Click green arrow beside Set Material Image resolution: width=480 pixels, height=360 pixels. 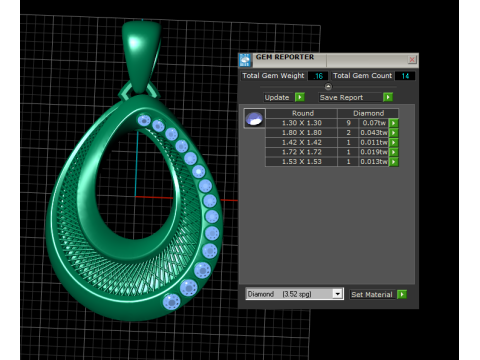pyautogui.click(x=402, y=294)
